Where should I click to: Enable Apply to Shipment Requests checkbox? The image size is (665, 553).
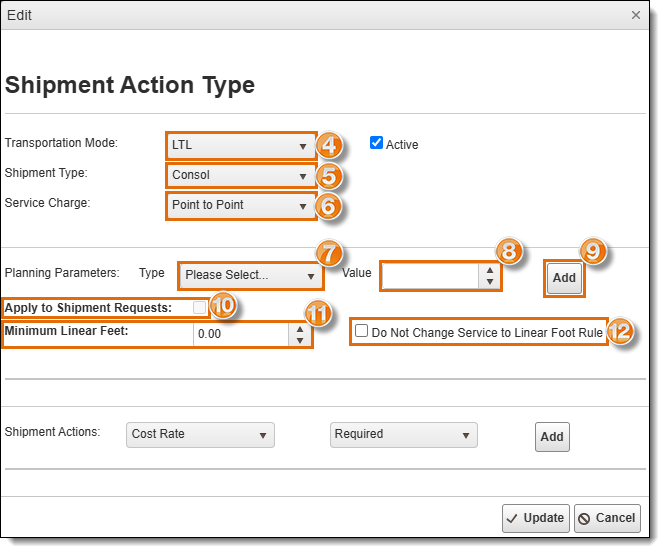click(x=199, y=307)
